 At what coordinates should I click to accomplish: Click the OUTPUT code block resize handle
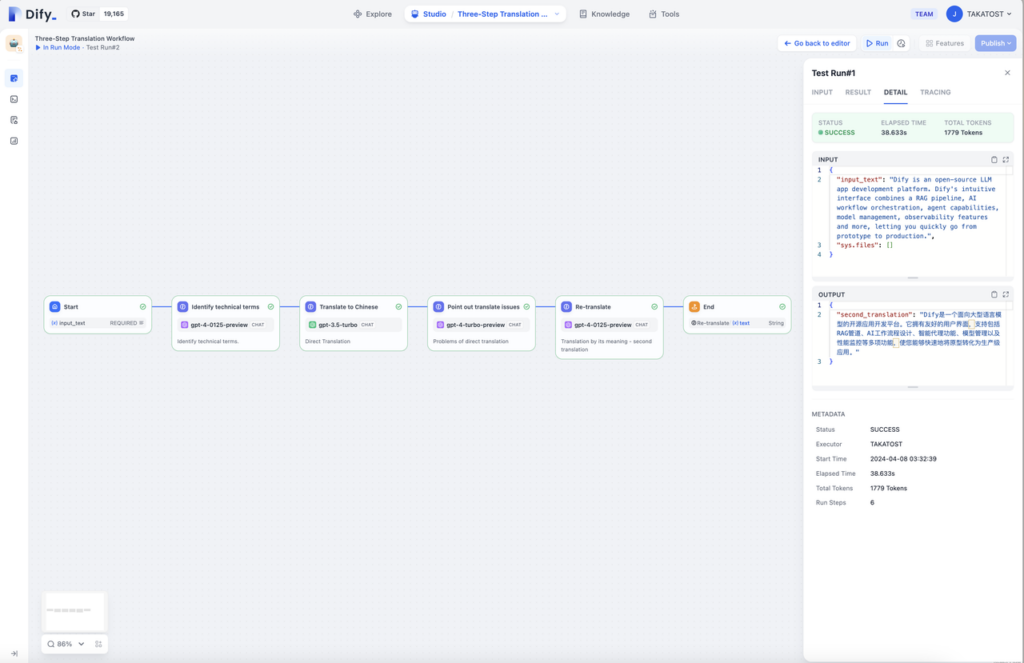pos(912,387)
